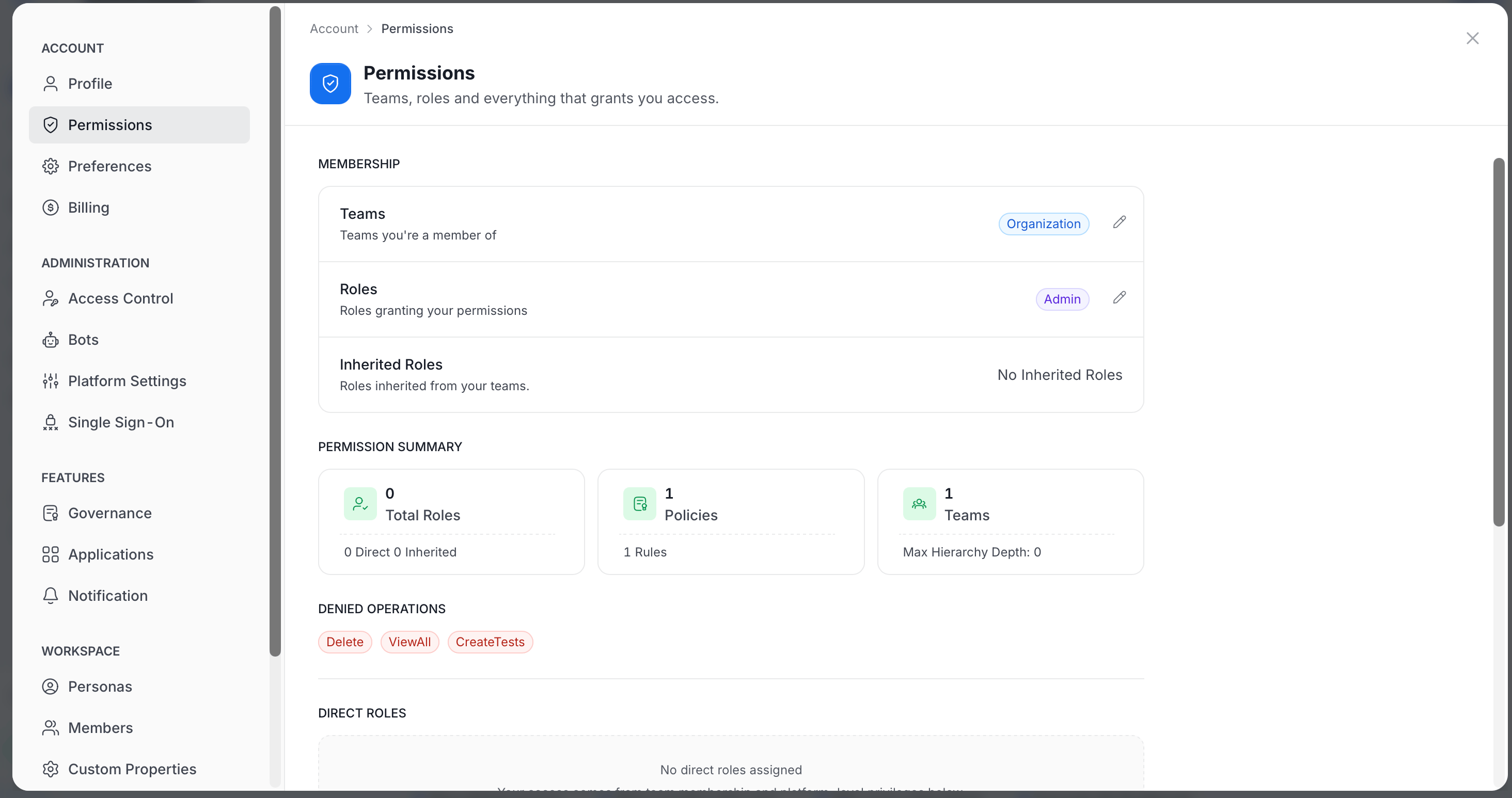The image size is (1512, 798).
Task: Click the Access Control person-key icon
Action: coord(51,299)
